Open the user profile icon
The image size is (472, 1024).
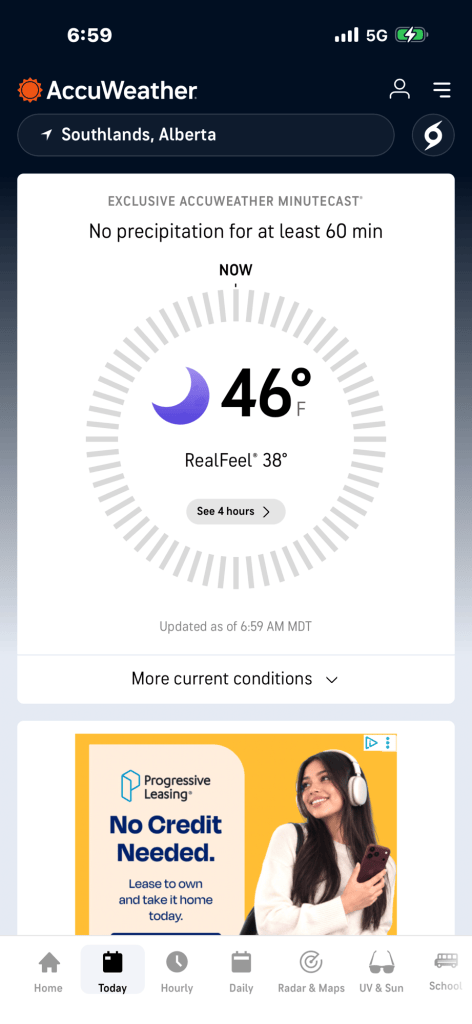pos(400,89)
